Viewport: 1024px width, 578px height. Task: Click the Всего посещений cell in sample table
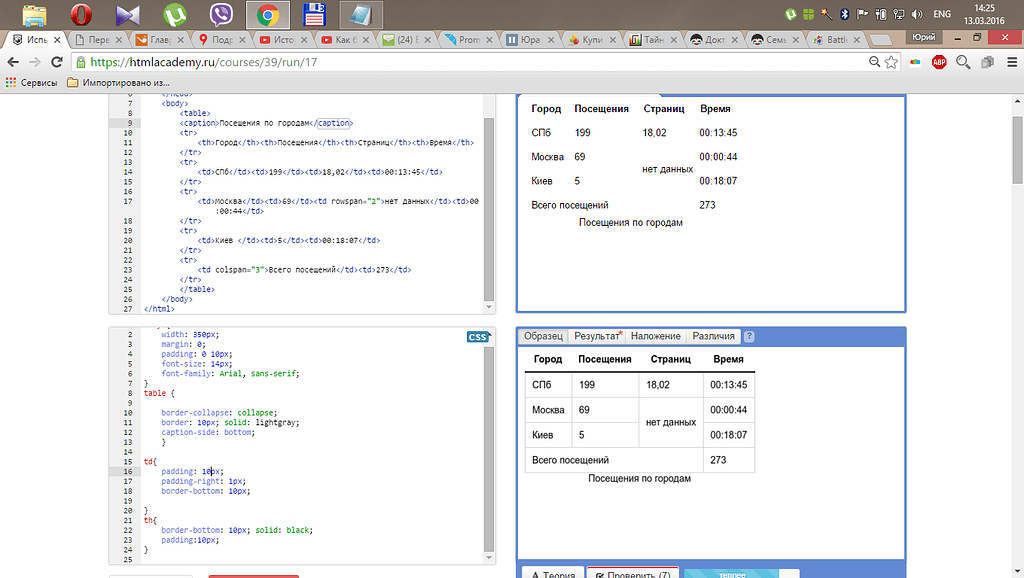click(614, 460)
